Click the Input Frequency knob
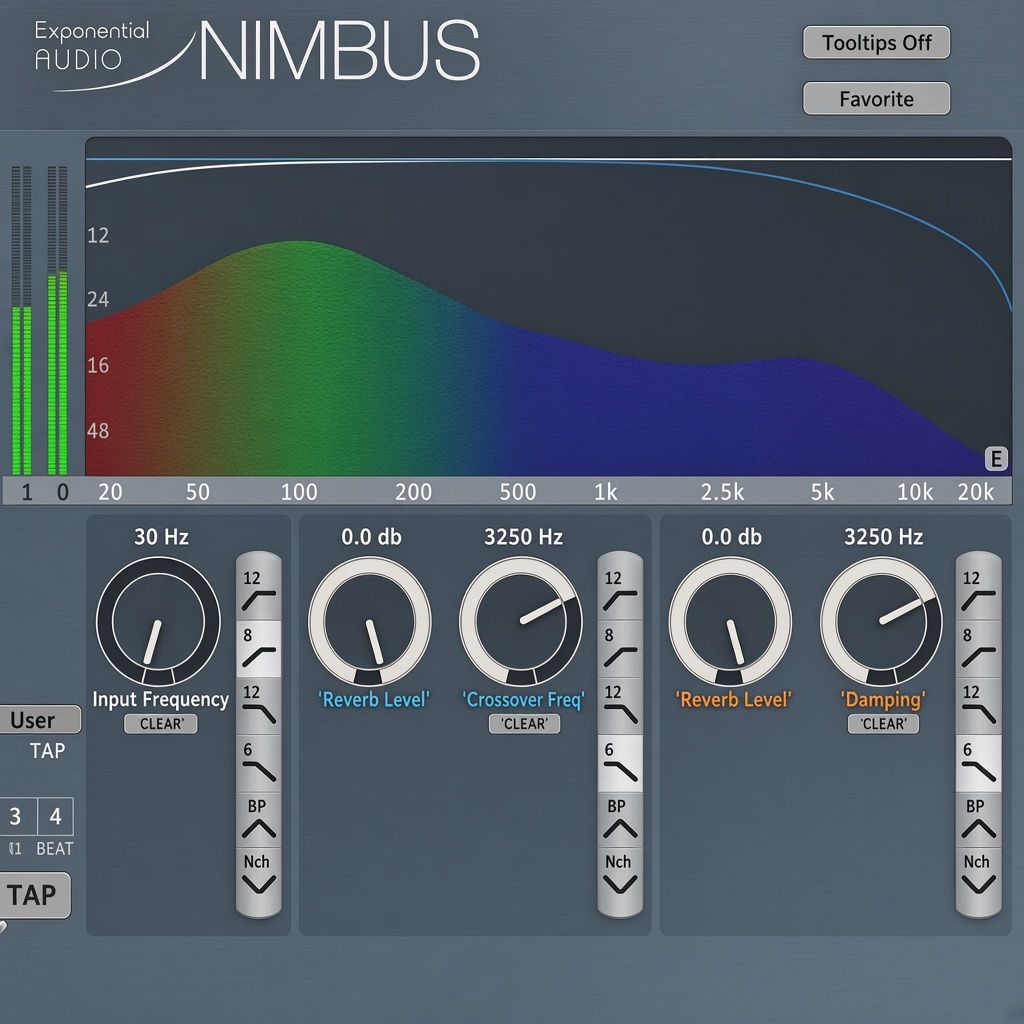Image resolution: width=1024 pixels, height=1024 pixels. pyautogui.click(x=158, y=620)
